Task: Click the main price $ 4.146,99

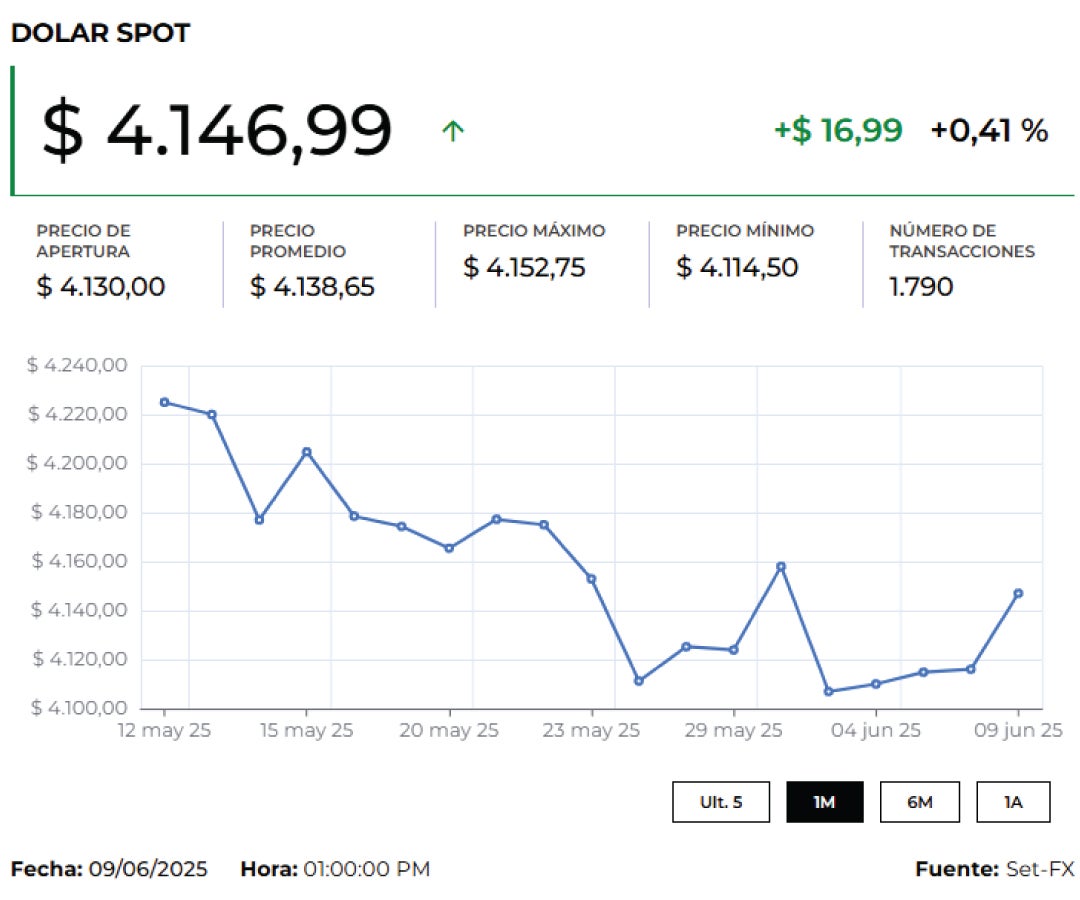Action: point(217,131)
